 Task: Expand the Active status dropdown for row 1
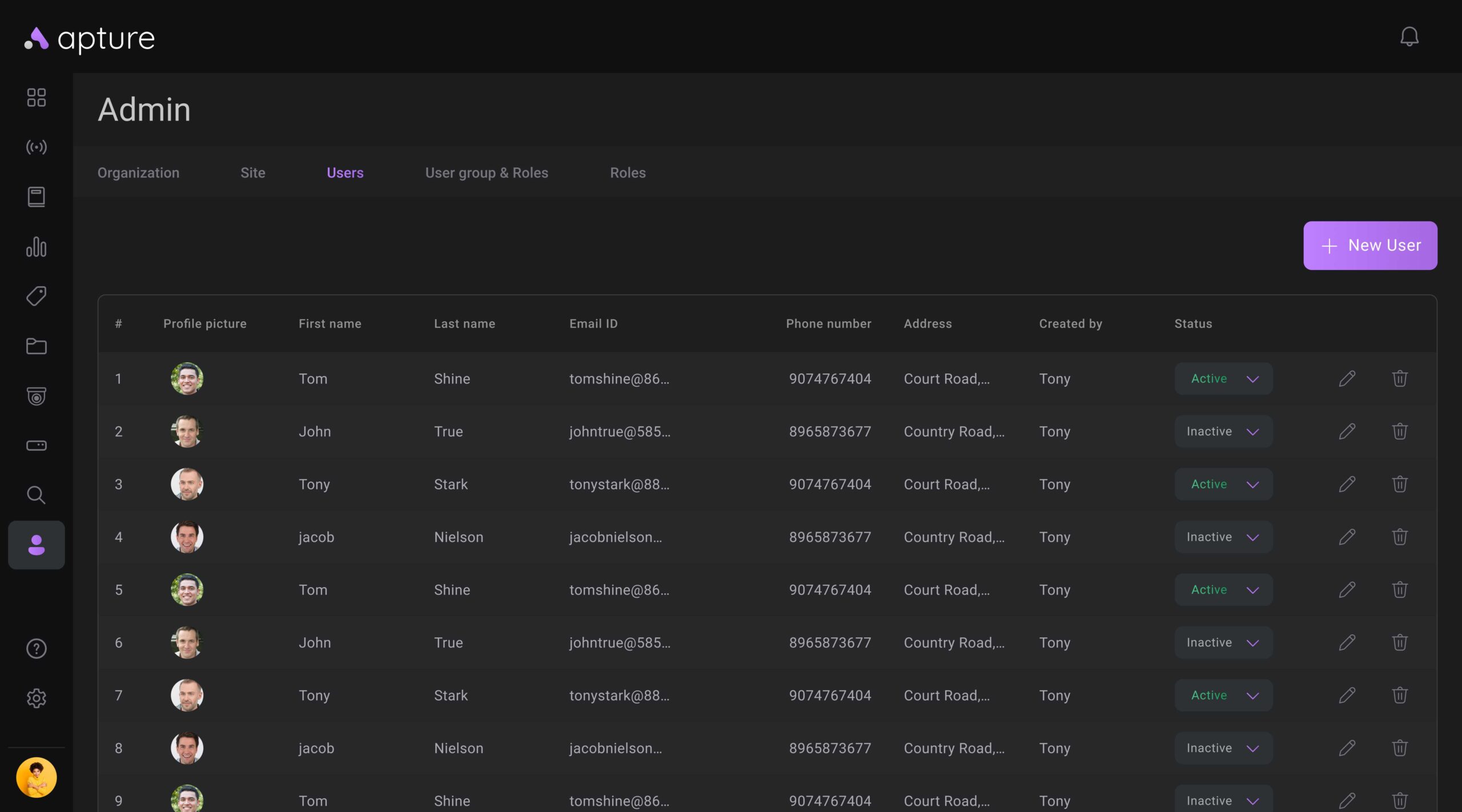click(x=1223, y=379)
